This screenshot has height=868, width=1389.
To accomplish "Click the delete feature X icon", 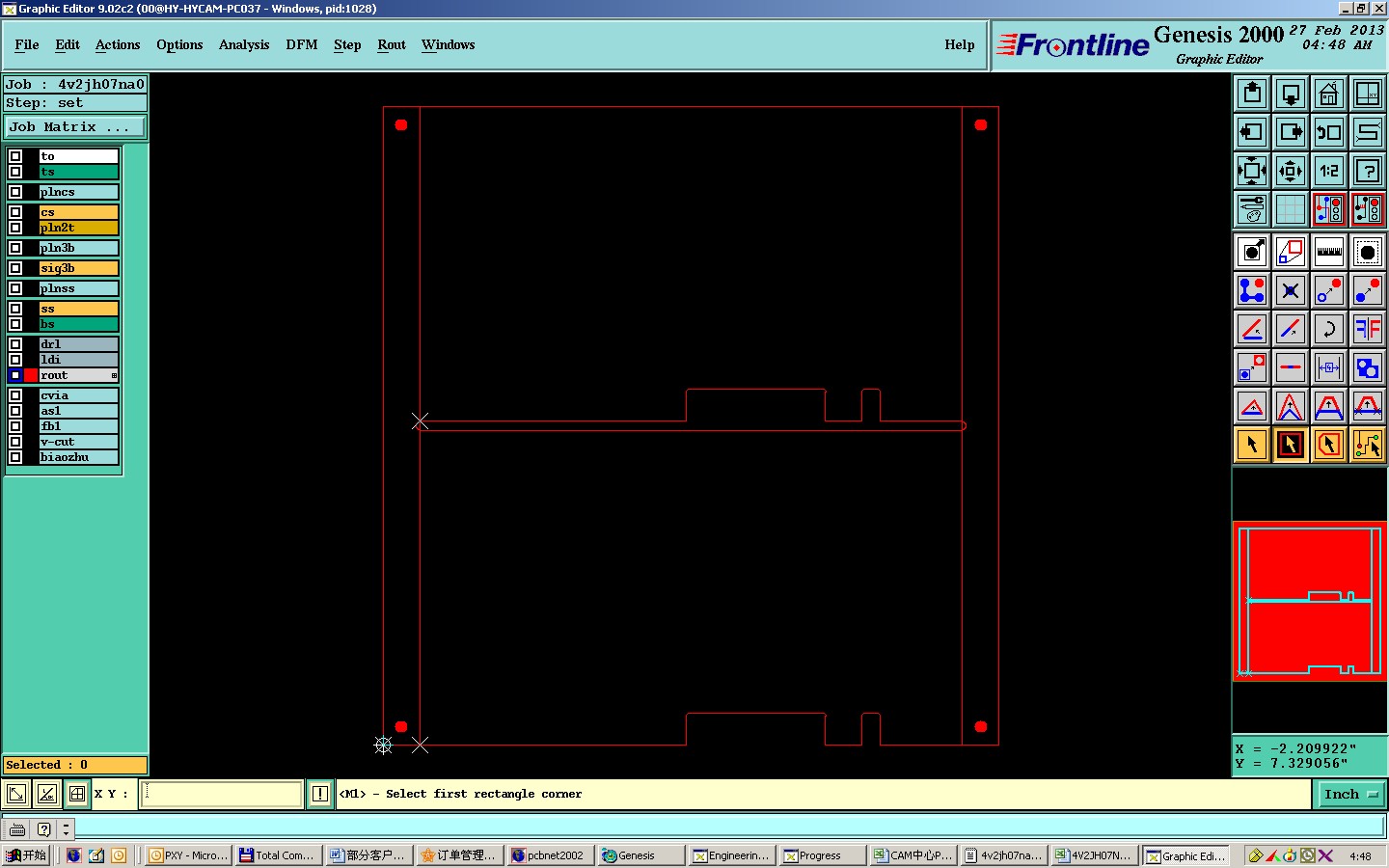I will tap(1291, 290).
